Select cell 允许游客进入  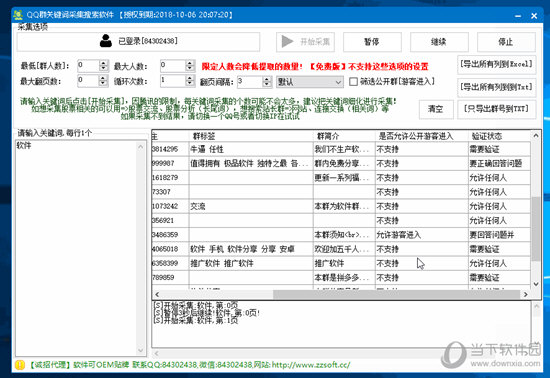coord(422,235)
